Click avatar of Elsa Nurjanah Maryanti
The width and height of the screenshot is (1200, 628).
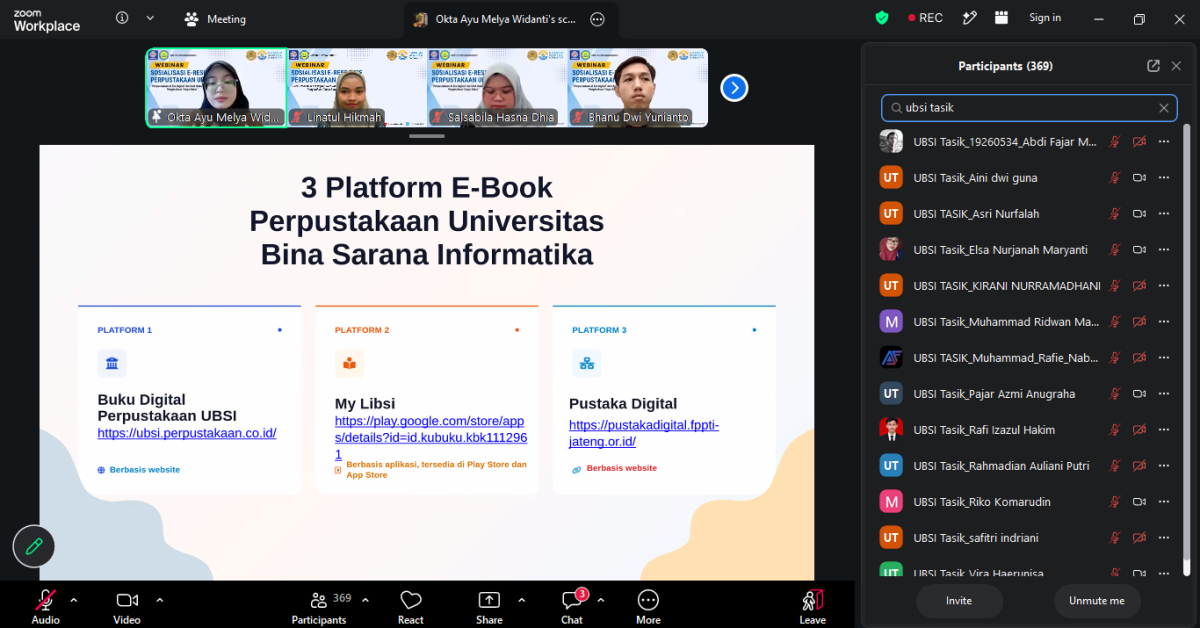coord(891,250)
